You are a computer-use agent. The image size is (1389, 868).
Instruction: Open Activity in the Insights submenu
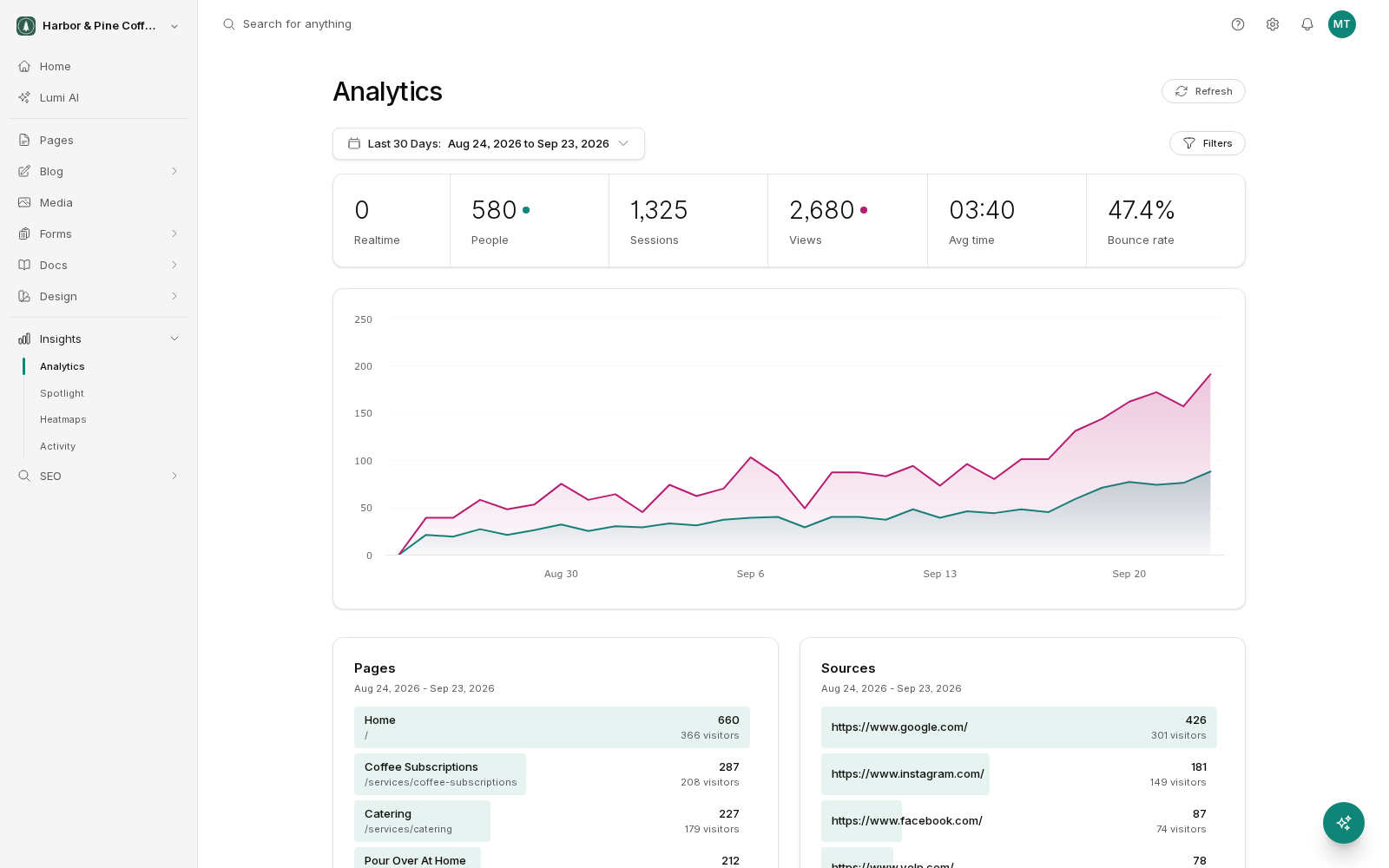(x=57, y=446)
